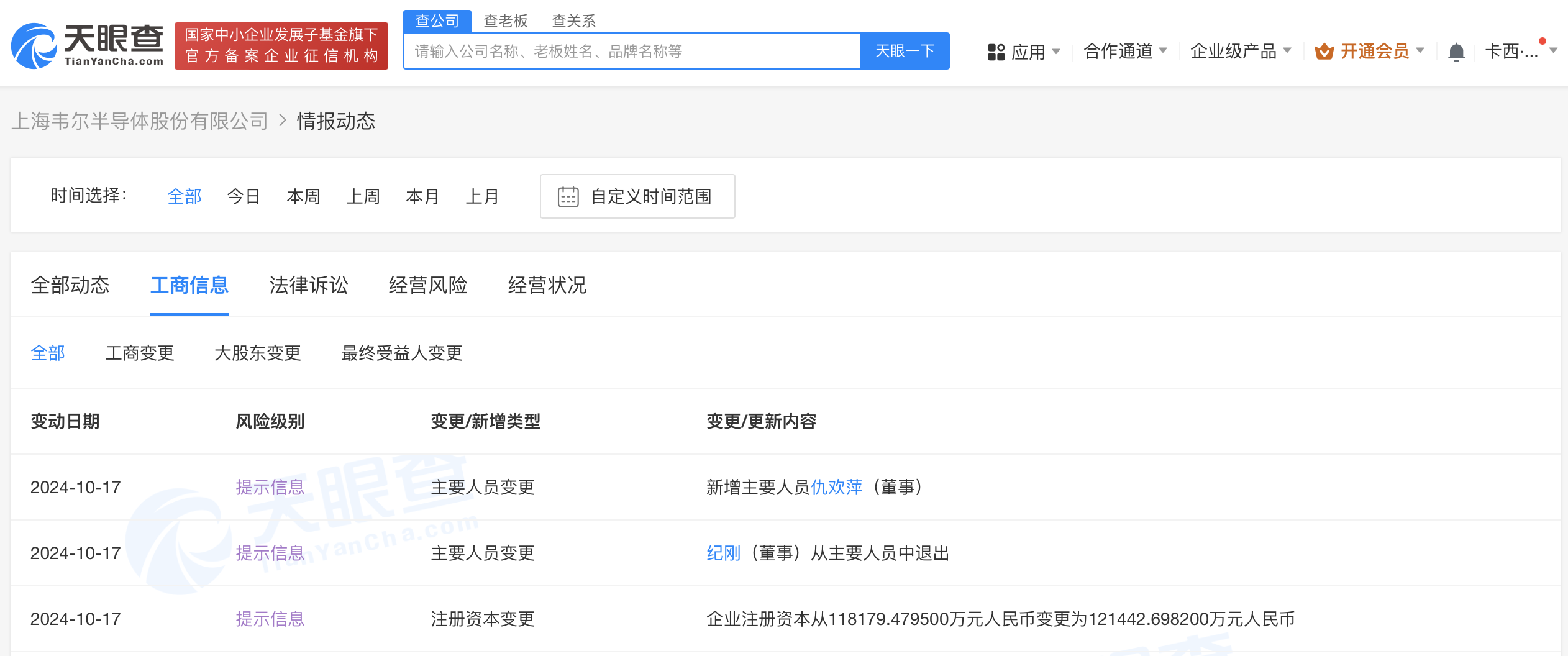Image resolution: width=1568 pixels, height=656 pixels.
Task: Click the membership crown icon
Action: click(1324, 52)
